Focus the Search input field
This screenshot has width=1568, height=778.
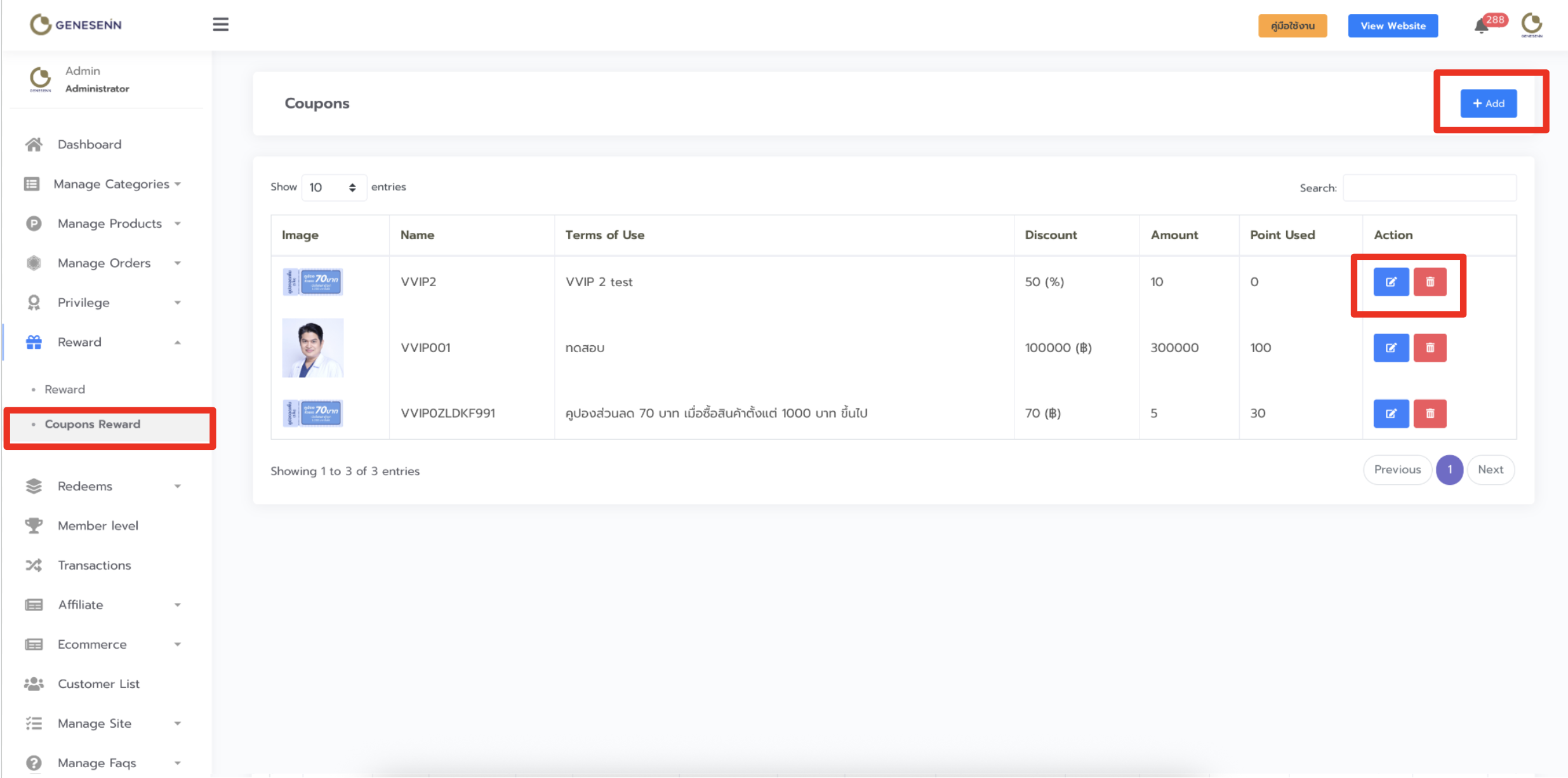(1429, 188)
